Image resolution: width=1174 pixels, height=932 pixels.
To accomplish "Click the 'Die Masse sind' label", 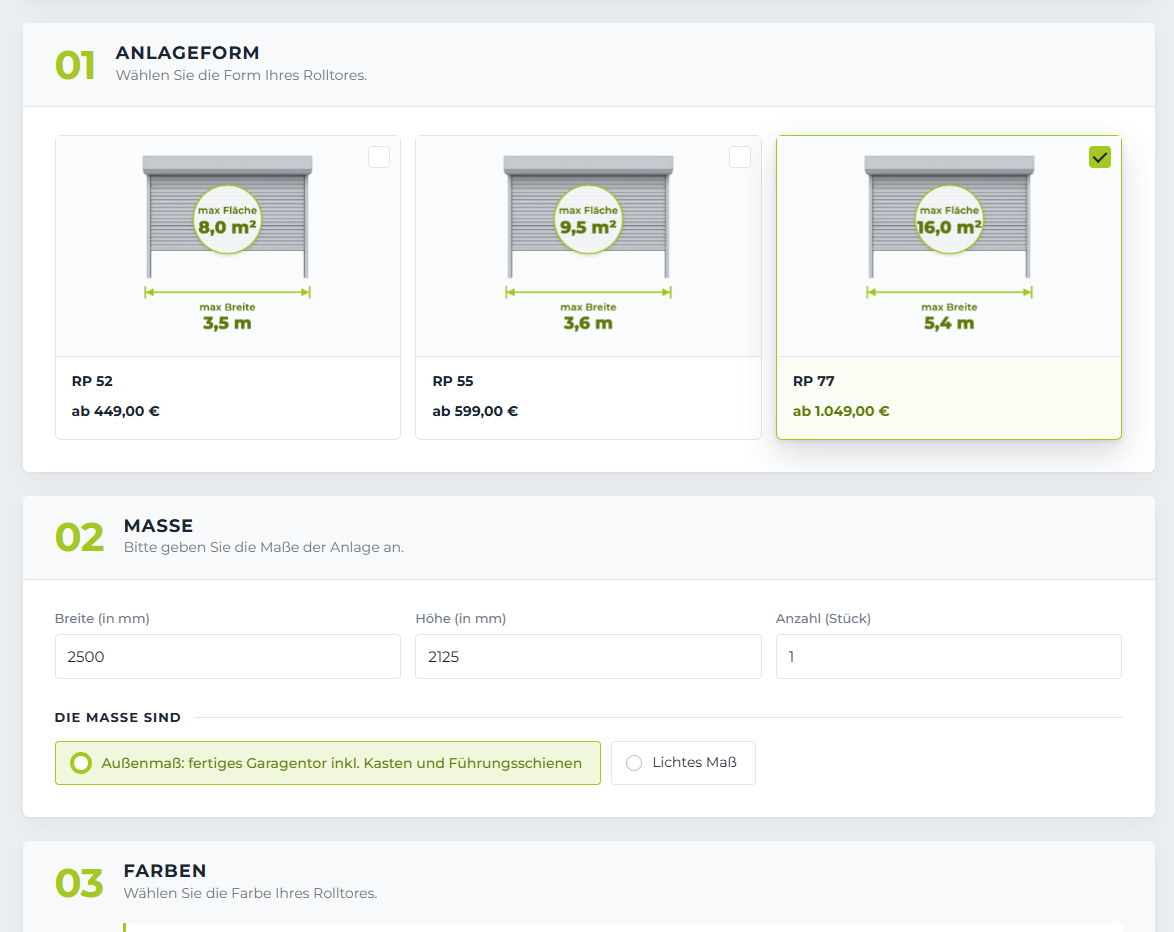I will click(118, 717).
